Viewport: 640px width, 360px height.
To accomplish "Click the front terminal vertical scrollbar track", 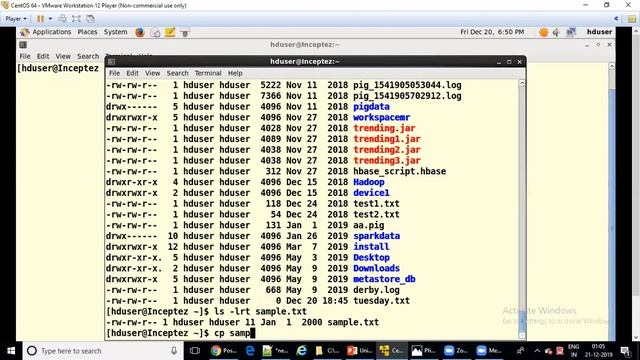I will (522, 208).
